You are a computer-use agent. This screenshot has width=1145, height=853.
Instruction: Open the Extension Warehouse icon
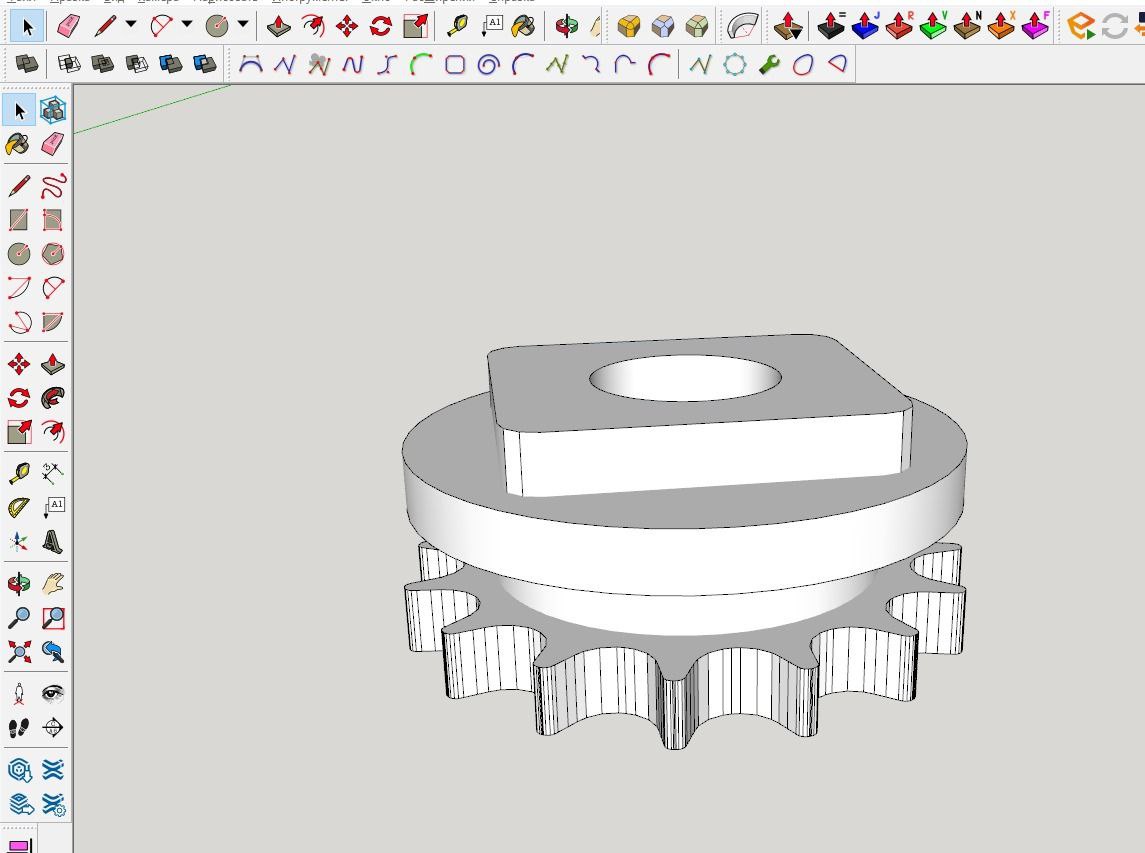point(1080,26)
